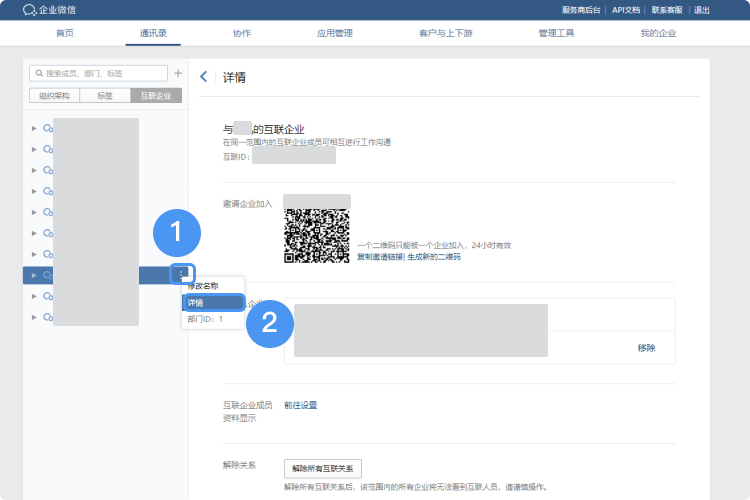750x500 pixels.
Task: Open 应用管理 in the top navigation
Action: click(334, 33)
